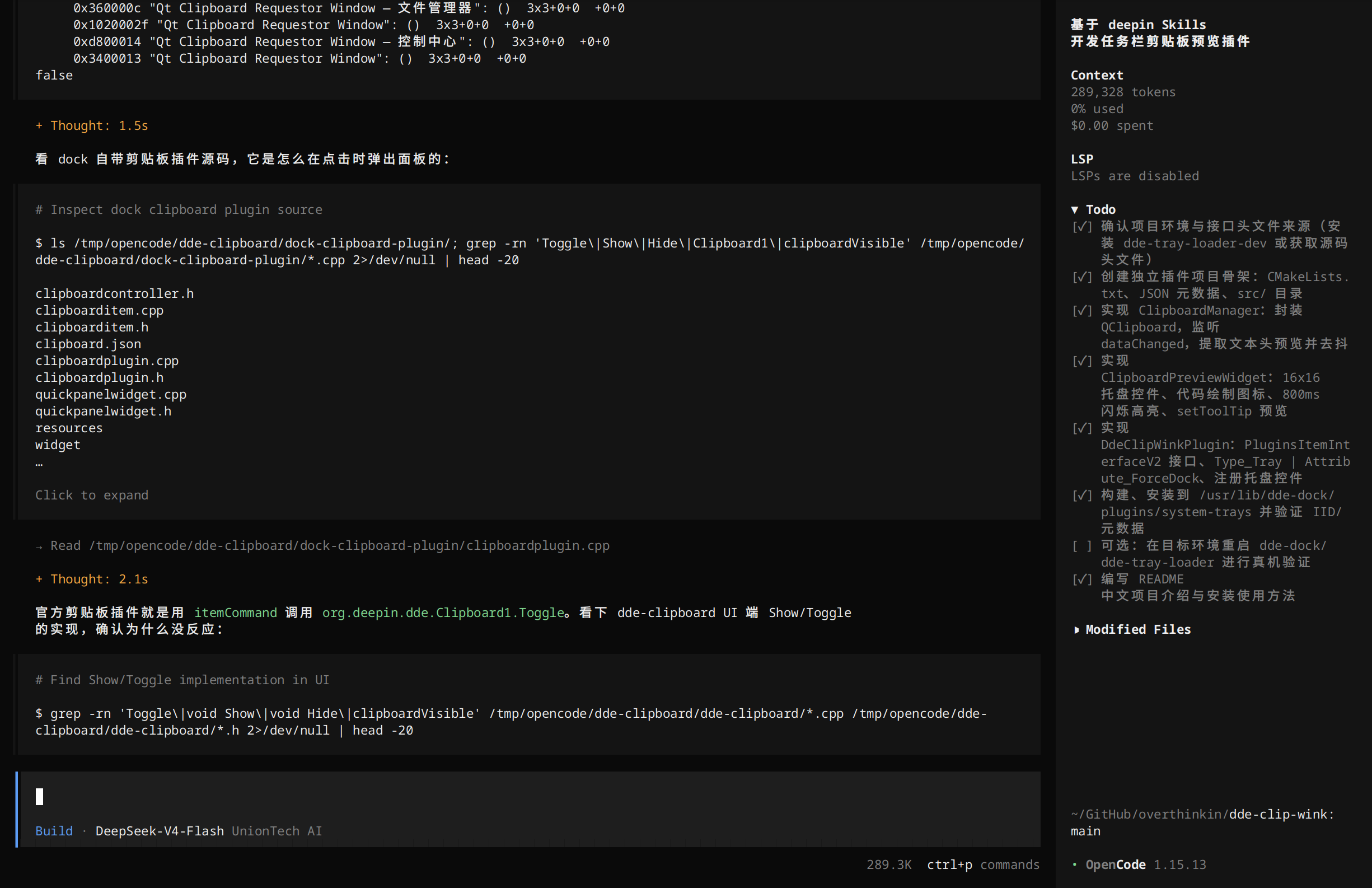Click the 'main' branch name in sidebar
Screen dimensions: 1372x888
click(1085, 831)
